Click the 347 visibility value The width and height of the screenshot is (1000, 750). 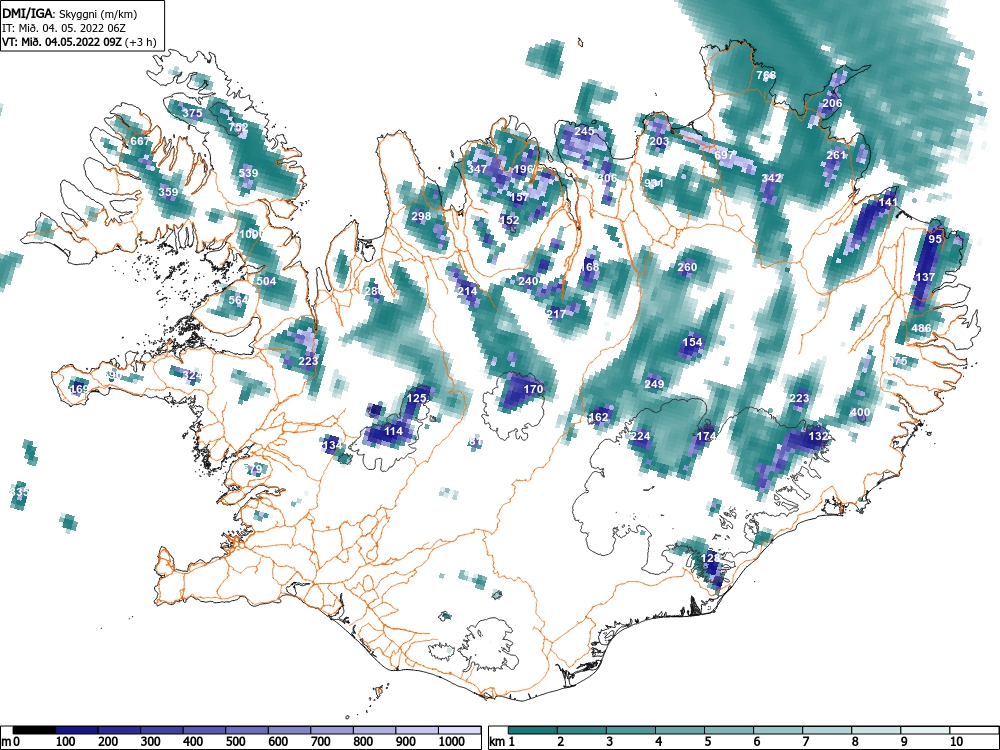477,169
